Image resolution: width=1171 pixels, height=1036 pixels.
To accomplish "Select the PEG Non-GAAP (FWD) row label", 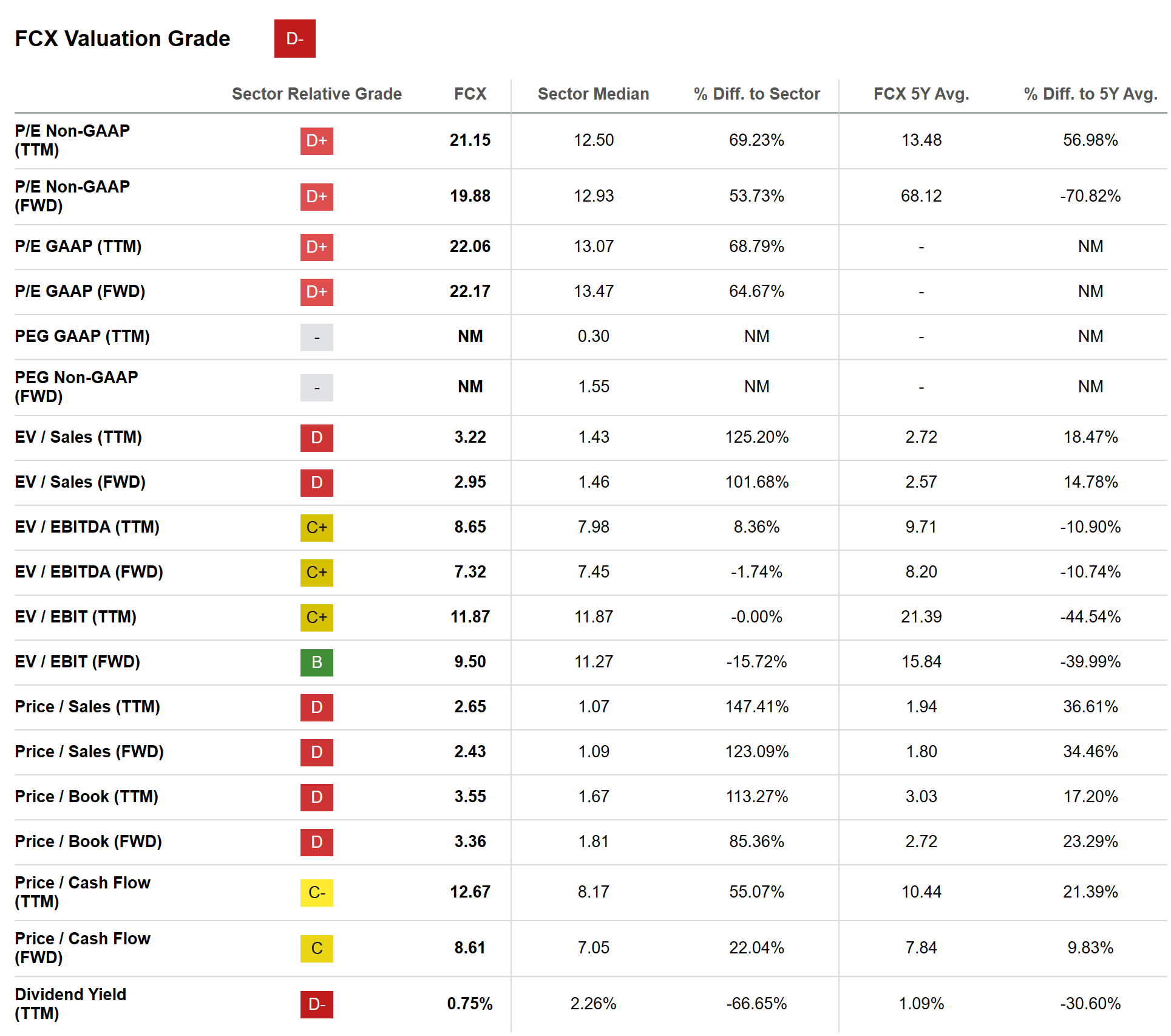I will pyautogui.click(x=76, y=387).
